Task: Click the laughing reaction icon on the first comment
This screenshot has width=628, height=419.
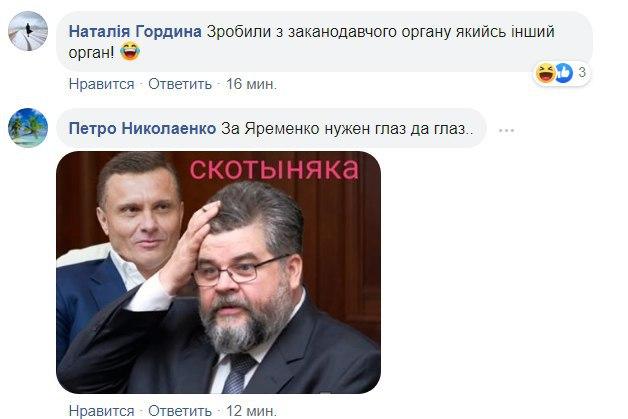Action: pyautogui.click(x=545, y=73)
